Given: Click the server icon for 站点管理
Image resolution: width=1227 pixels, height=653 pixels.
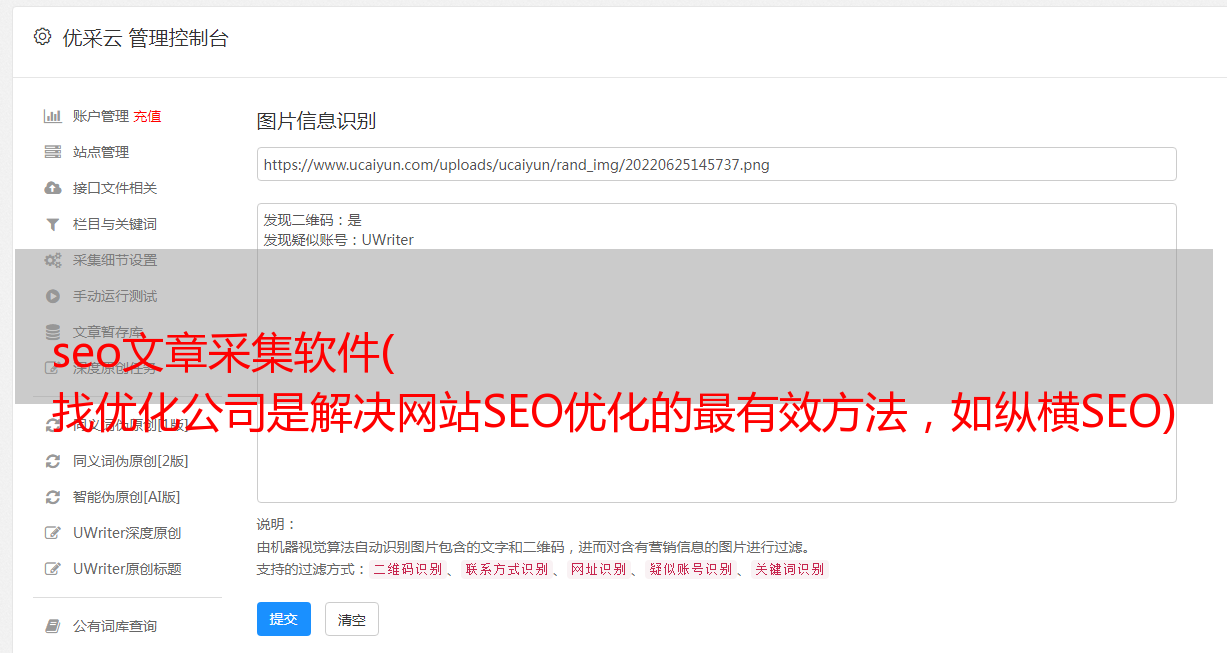Looking at the screenshot, I should pyautogui.click(x=53, y=152).
